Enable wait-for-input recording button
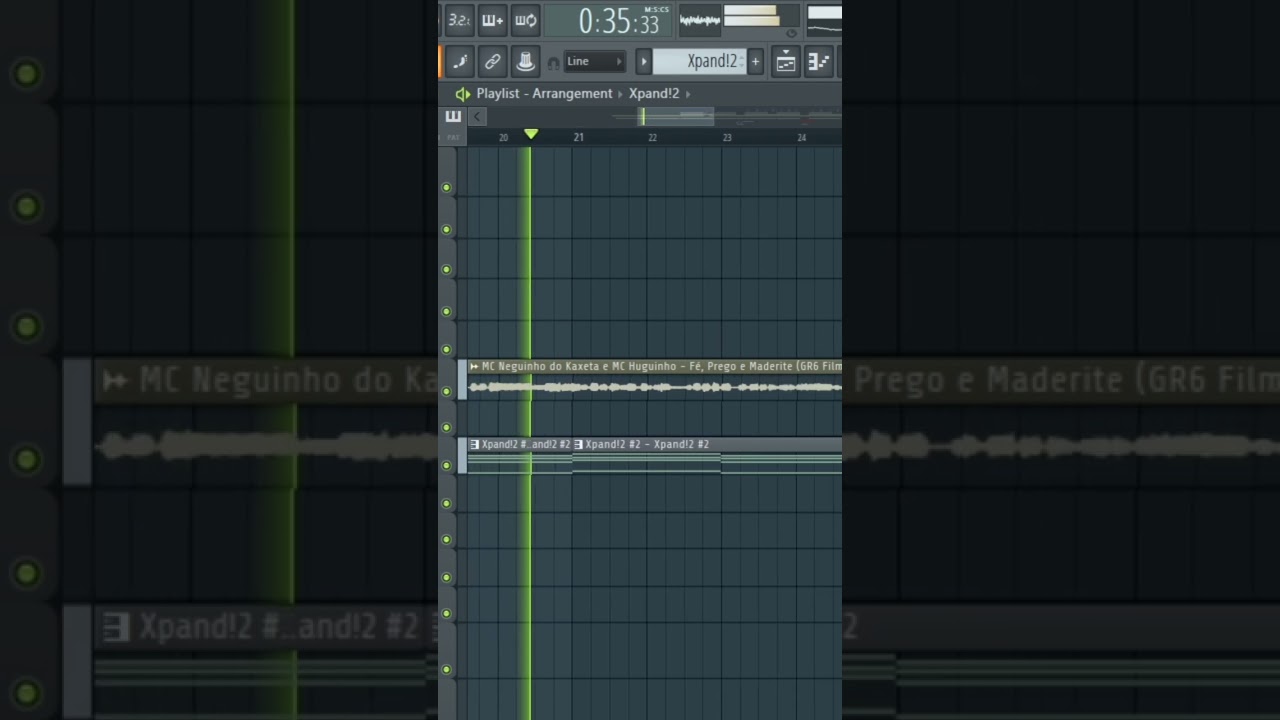 [492, 20]
